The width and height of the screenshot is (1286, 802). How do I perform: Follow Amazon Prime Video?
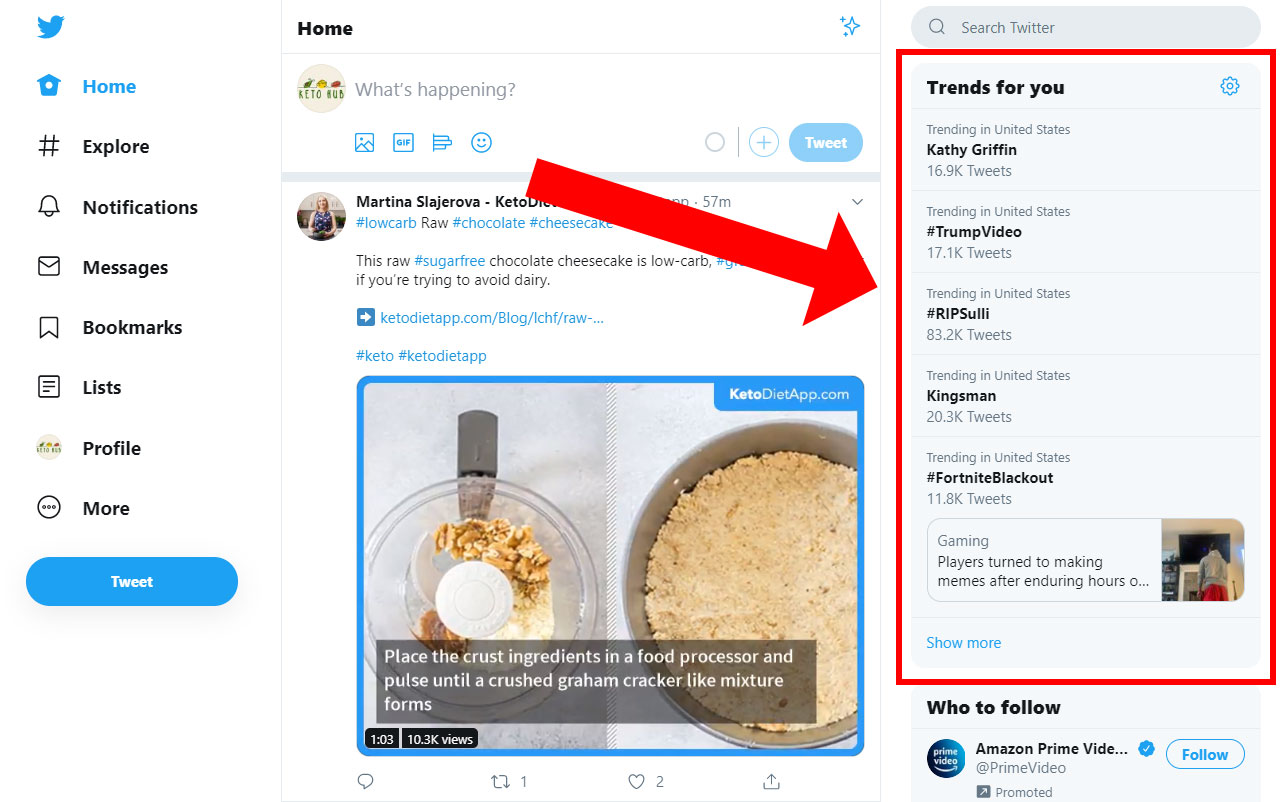pos(1205,755)
